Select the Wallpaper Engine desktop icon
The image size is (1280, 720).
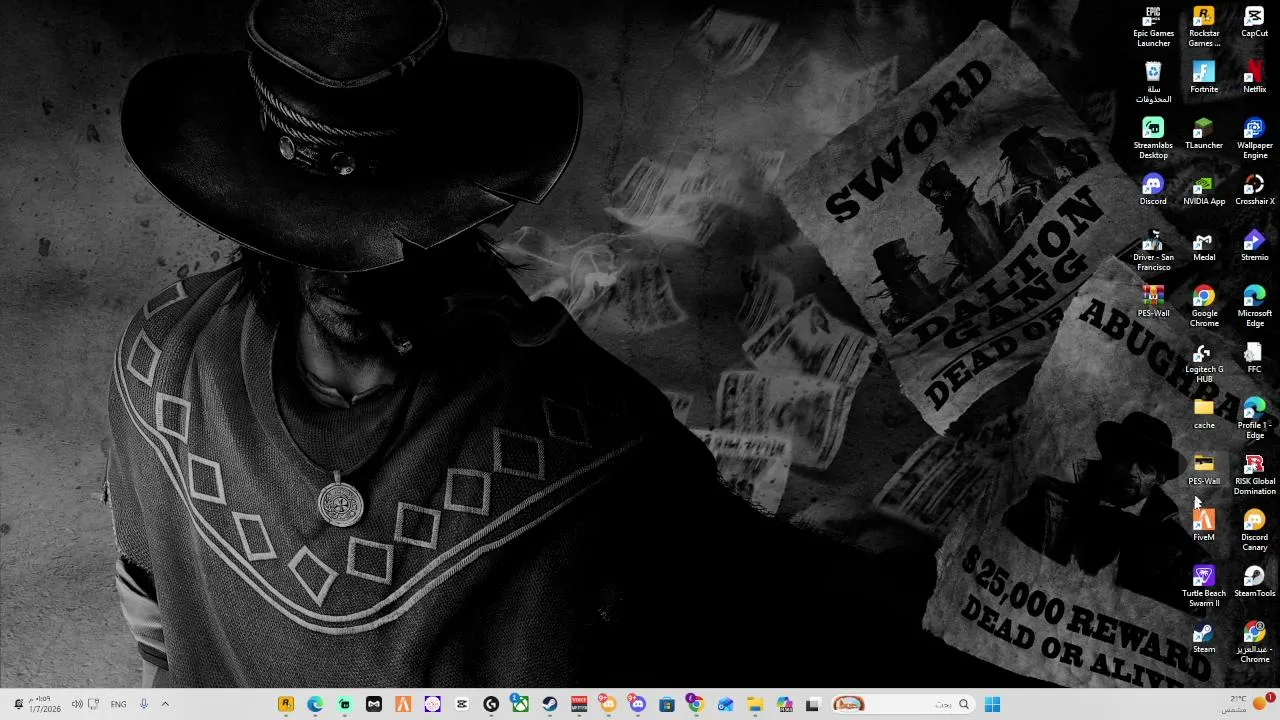[x=1254, y=139]
